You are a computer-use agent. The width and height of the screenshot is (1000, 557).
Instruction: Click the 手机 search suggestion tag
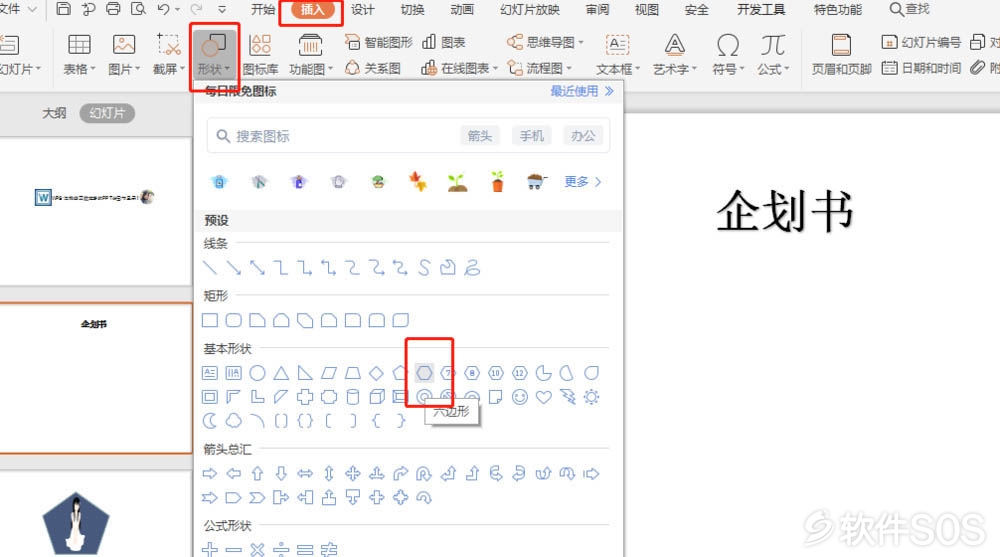pyautogui.click(x=531, y=136)
